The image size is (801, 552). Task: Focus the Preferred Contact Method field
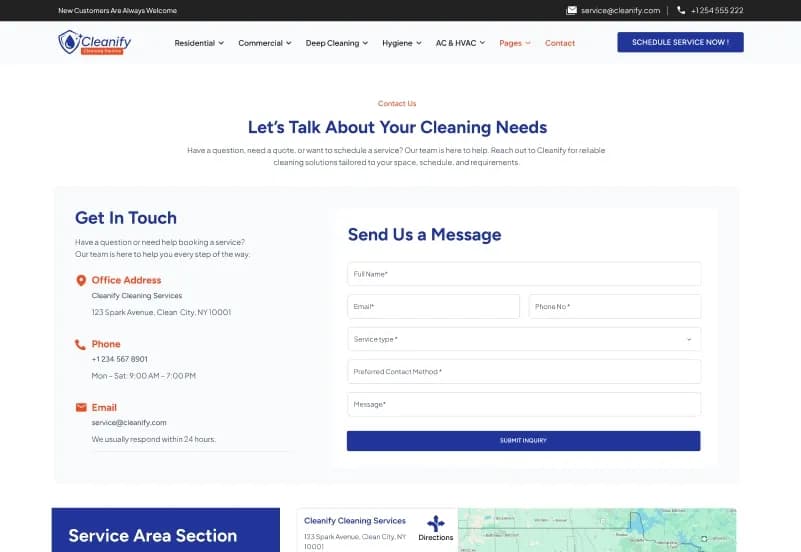click(x=524, y=372)
